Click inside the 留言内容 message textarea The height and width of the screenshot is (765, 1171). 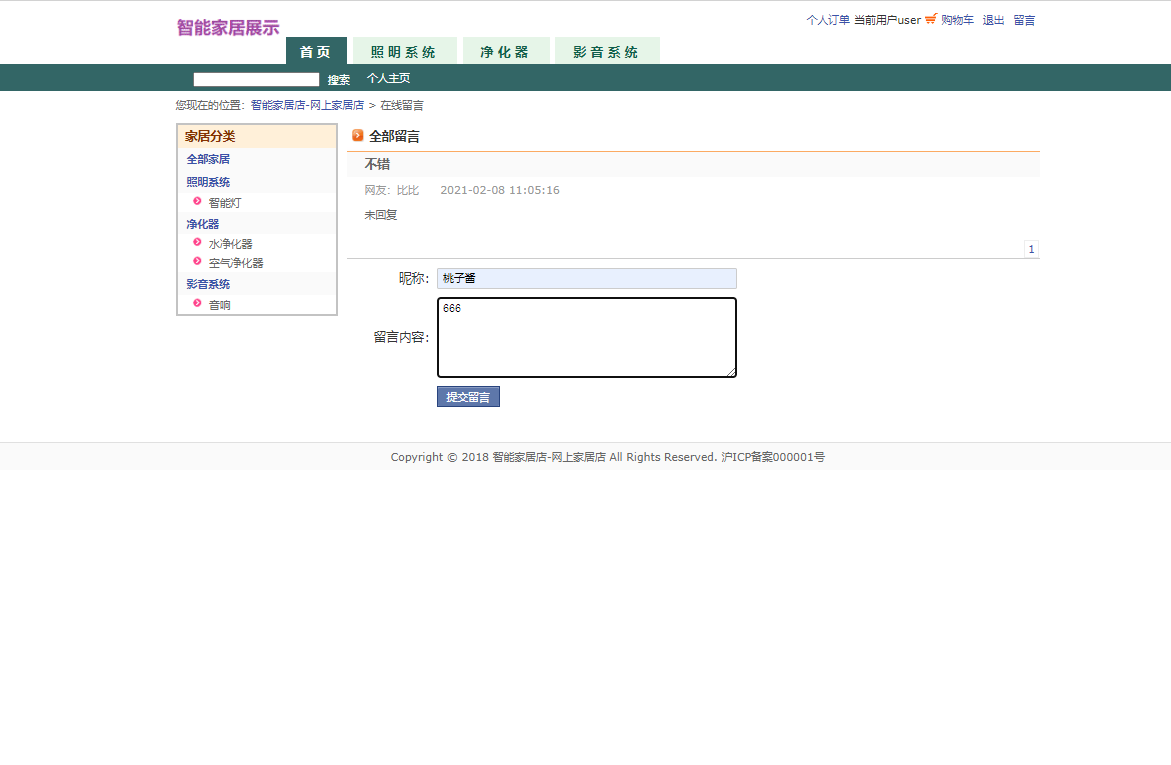coord(586,337)
